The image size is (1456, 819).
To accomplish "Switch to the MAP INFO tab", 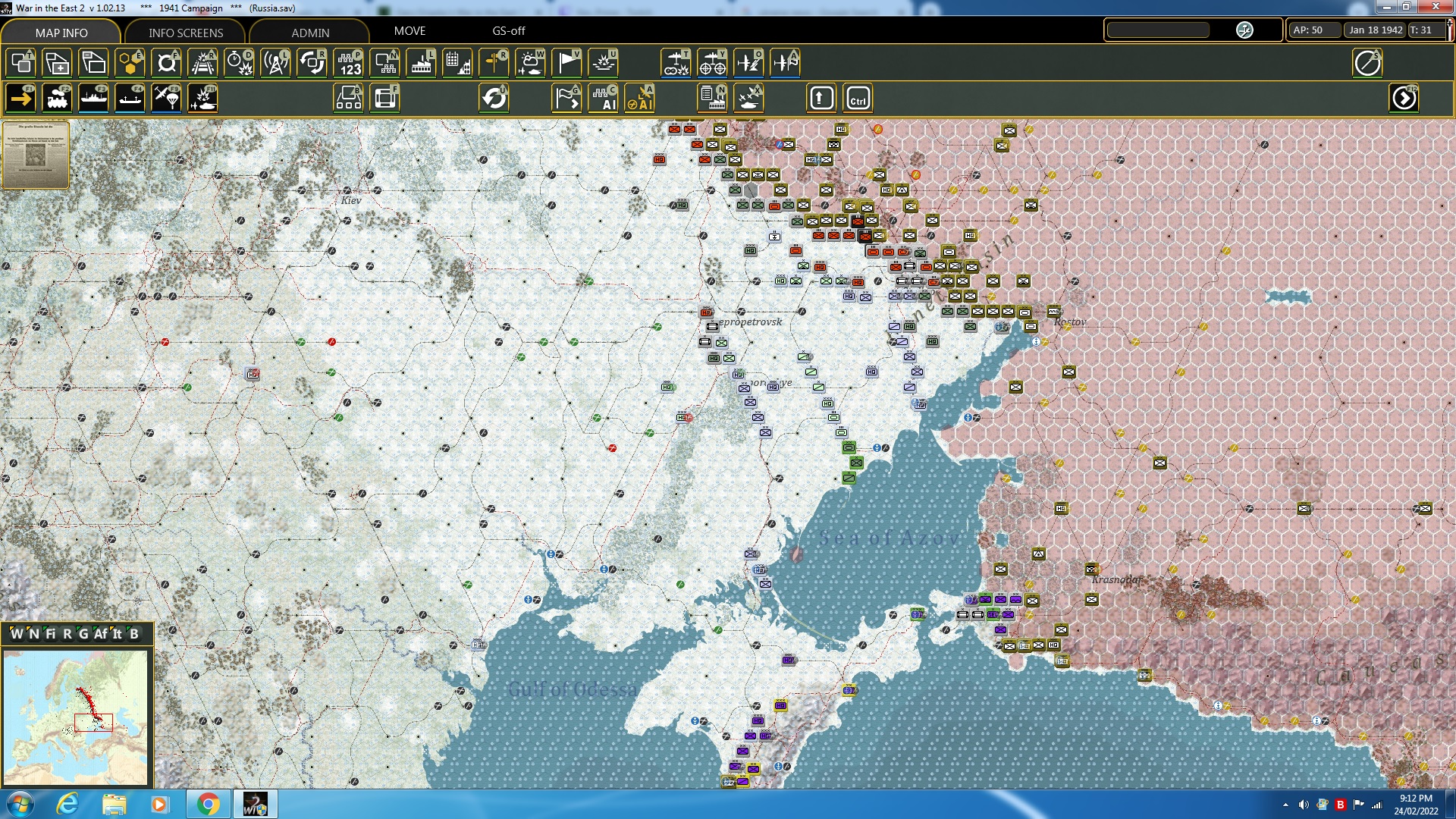I will tap(61, 32).
